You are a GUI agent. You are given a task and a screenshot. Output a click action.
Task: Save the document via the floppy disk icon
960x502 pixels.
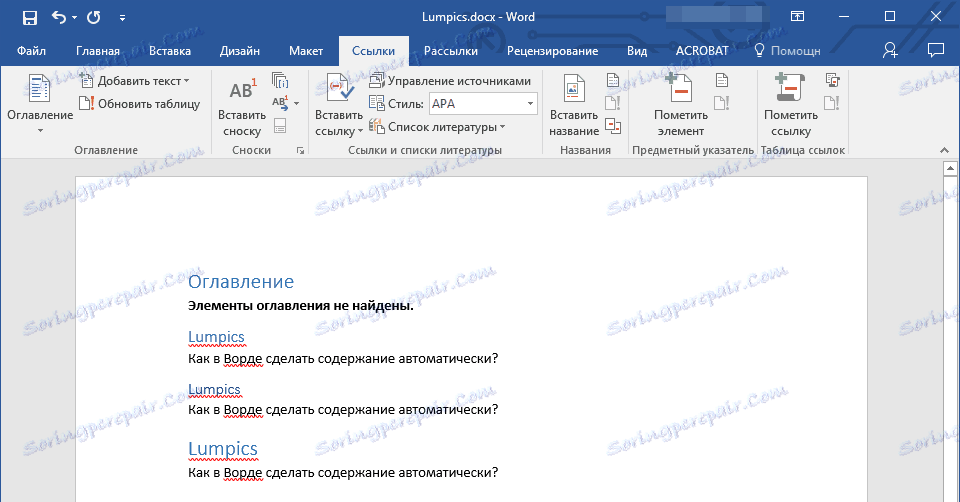click(29, 18)
